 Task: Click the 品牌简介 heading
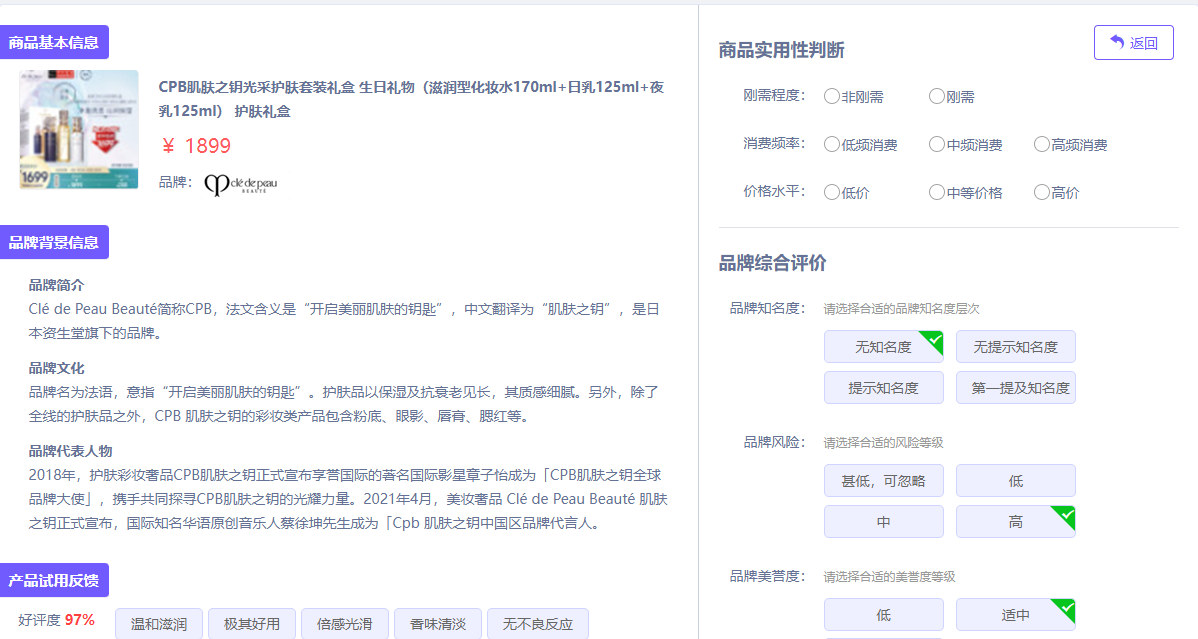(x=57, y=285)
